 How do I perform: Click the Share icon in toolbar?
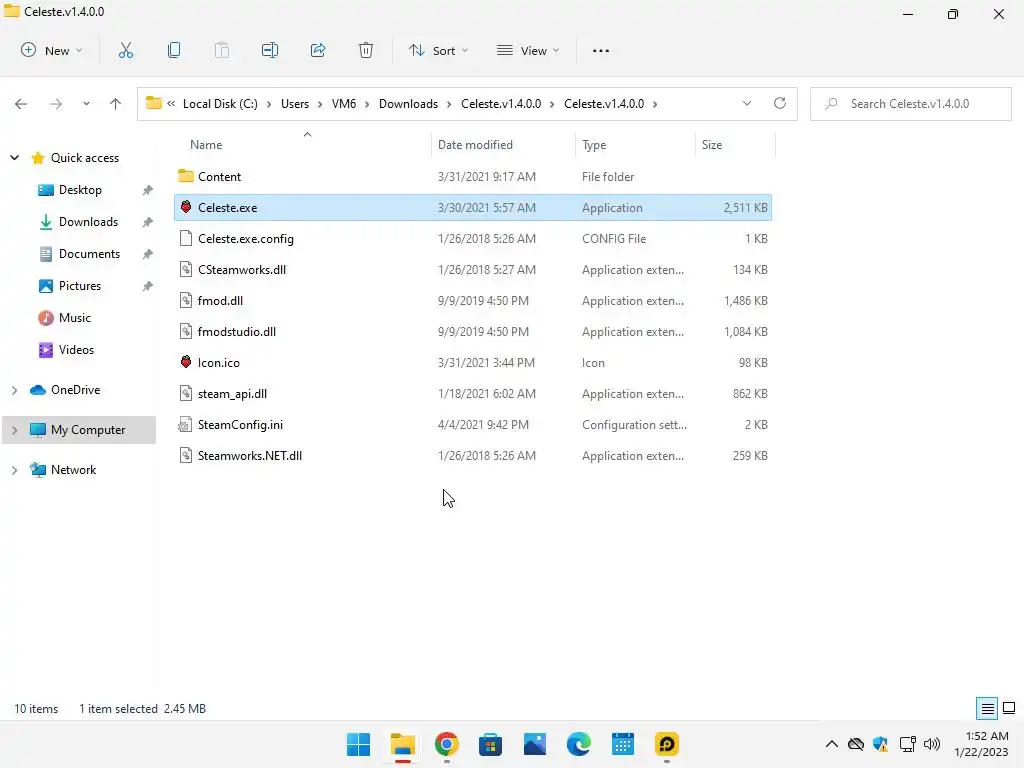318,50
